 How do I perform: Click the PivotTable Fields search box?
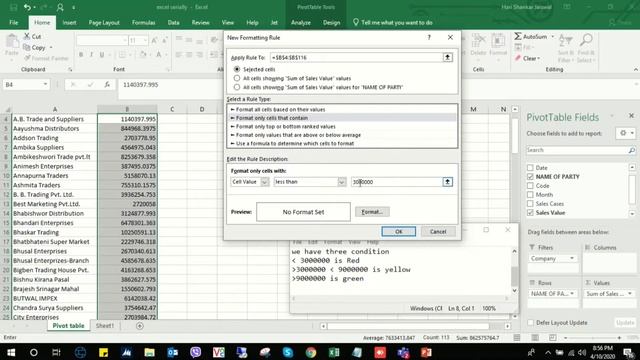tap(577, 150)
